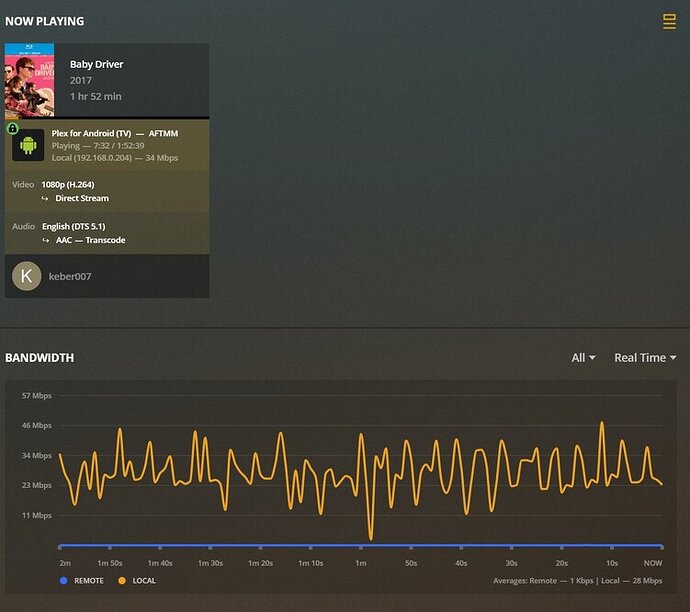Click the "2m" time axis label
690x612 pixels.
(x=65, y=563)
